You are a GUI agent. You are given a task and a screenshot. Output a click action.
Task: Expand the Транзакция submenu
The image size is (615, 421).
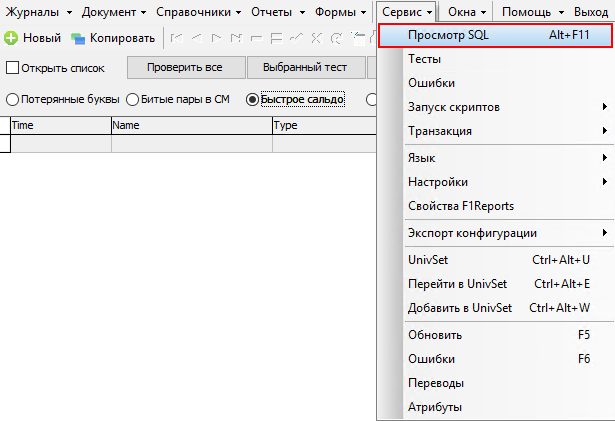coord(508,131)
